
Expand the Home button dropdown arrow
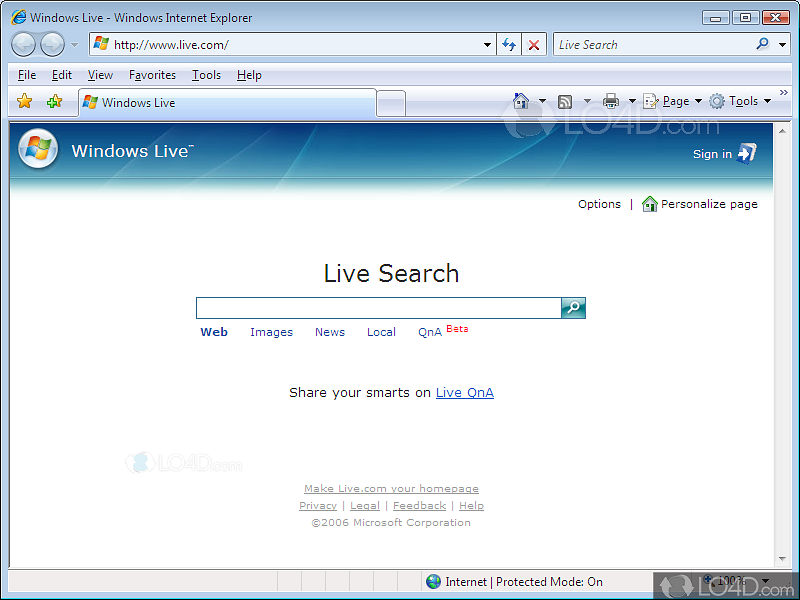pos(542,101)
